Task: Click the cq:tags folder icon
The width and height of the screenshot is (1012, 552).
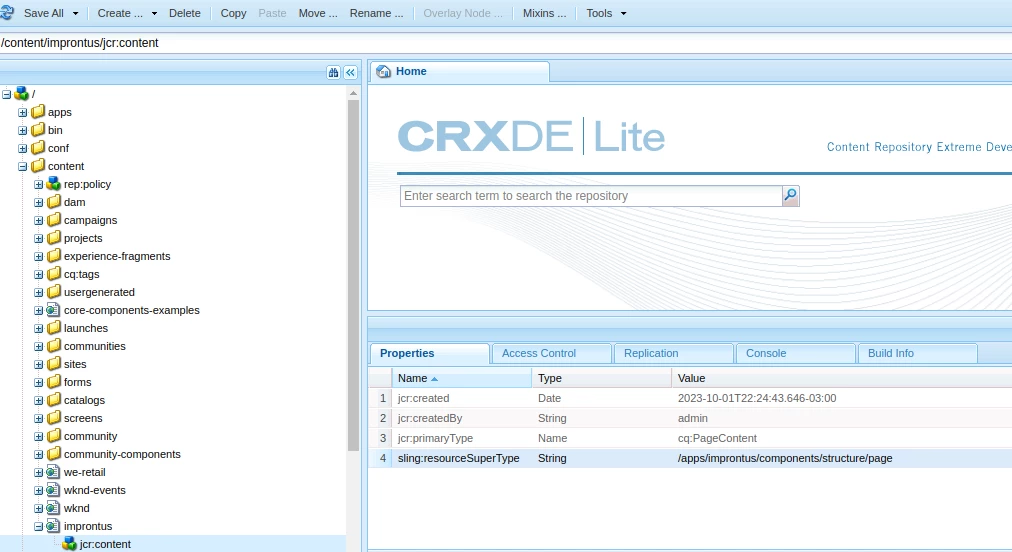Action: [54, 274]
